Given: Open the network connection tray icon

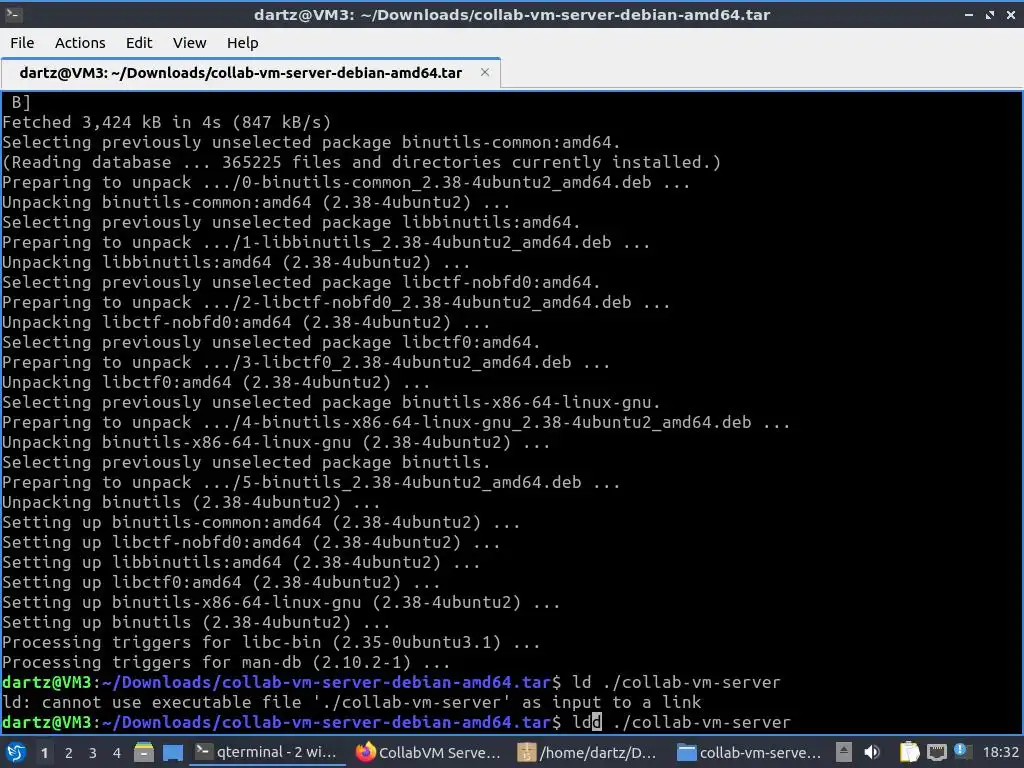Looking at the screenshot, I should click(x=937, y=753).
